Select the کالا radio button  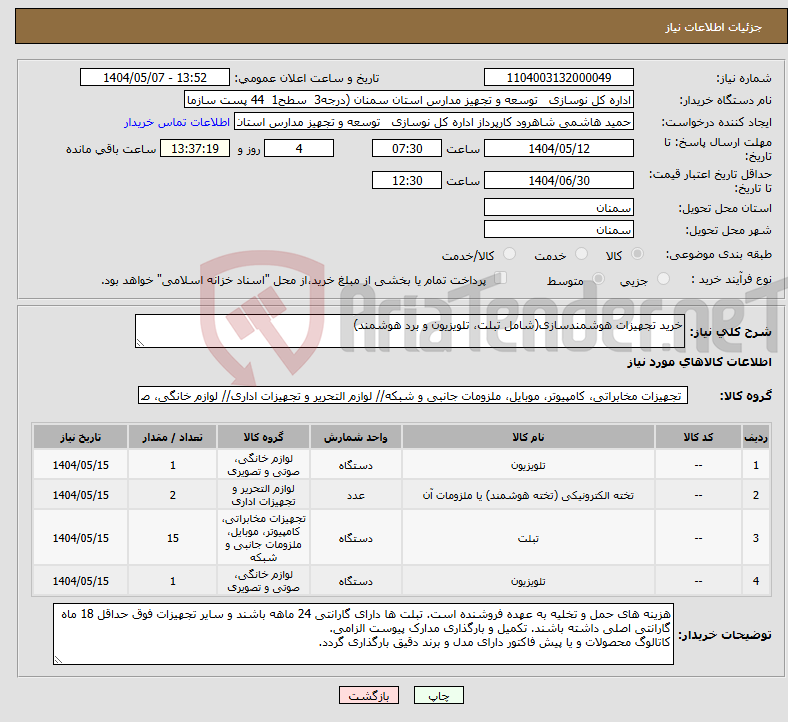coord(637,254)
